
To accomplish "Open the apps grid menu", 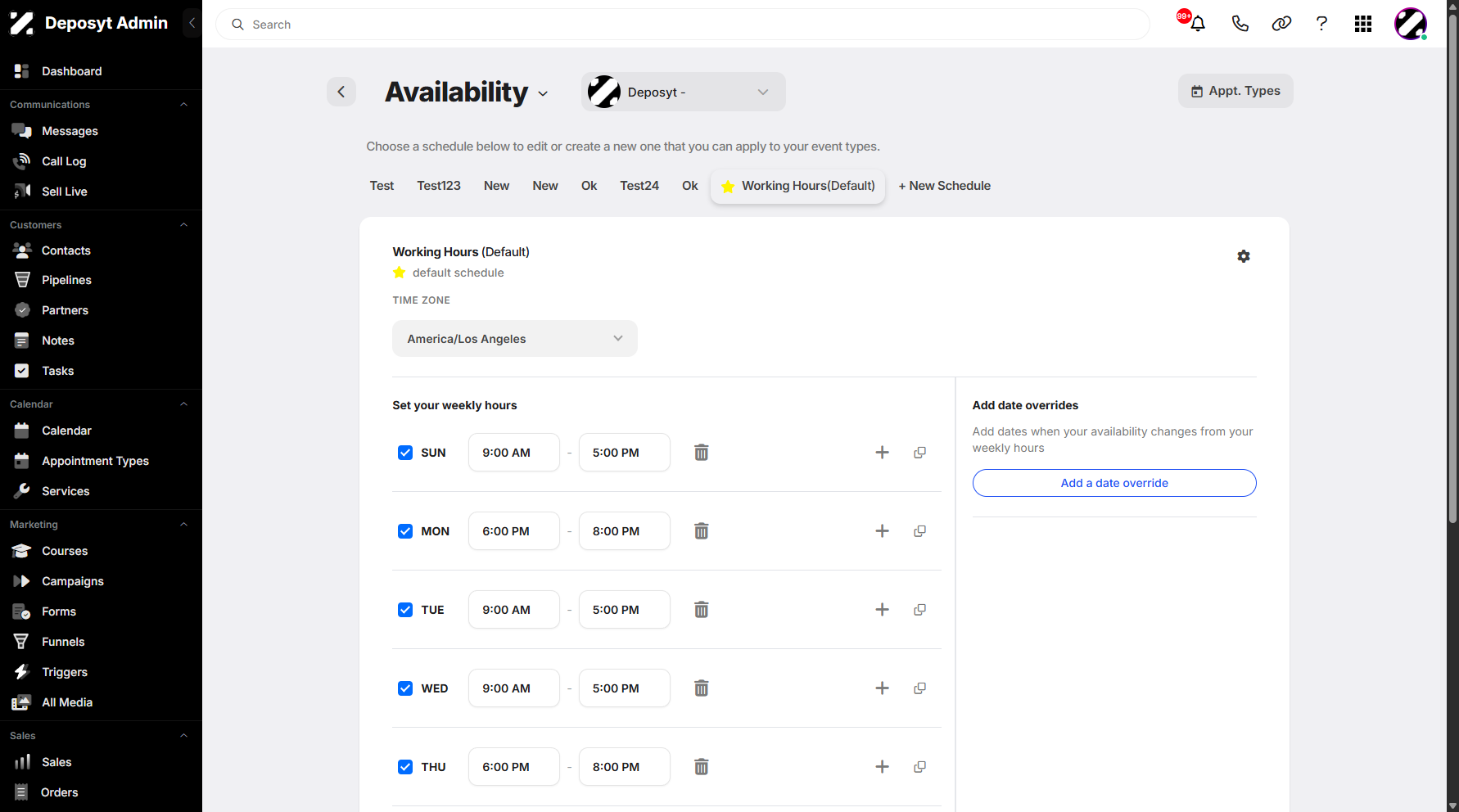I will click(x=1363, y=24).
